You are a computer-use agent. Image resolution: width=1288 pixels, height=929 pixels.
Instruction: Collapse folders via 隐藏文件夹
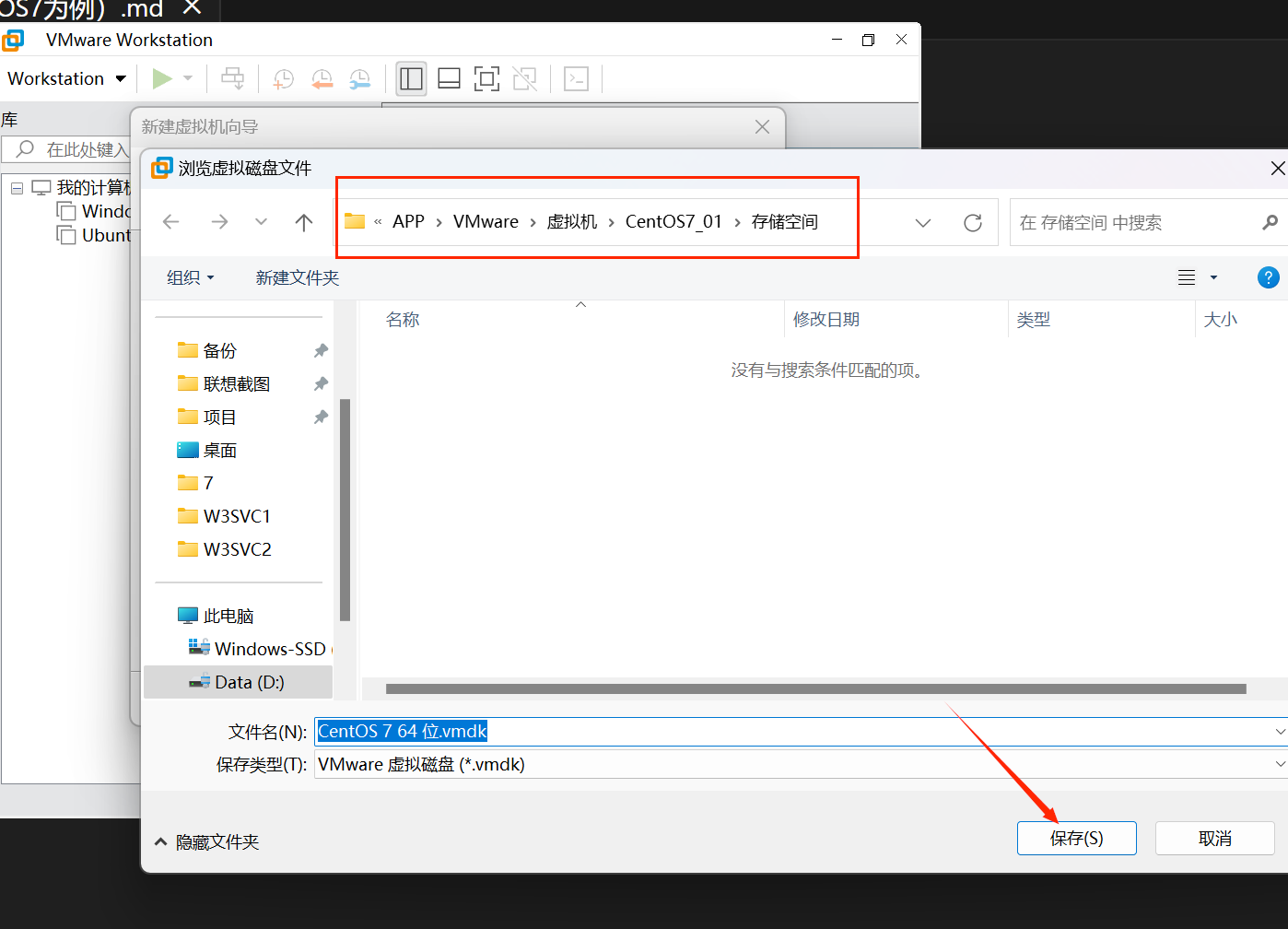coord(207,841)
